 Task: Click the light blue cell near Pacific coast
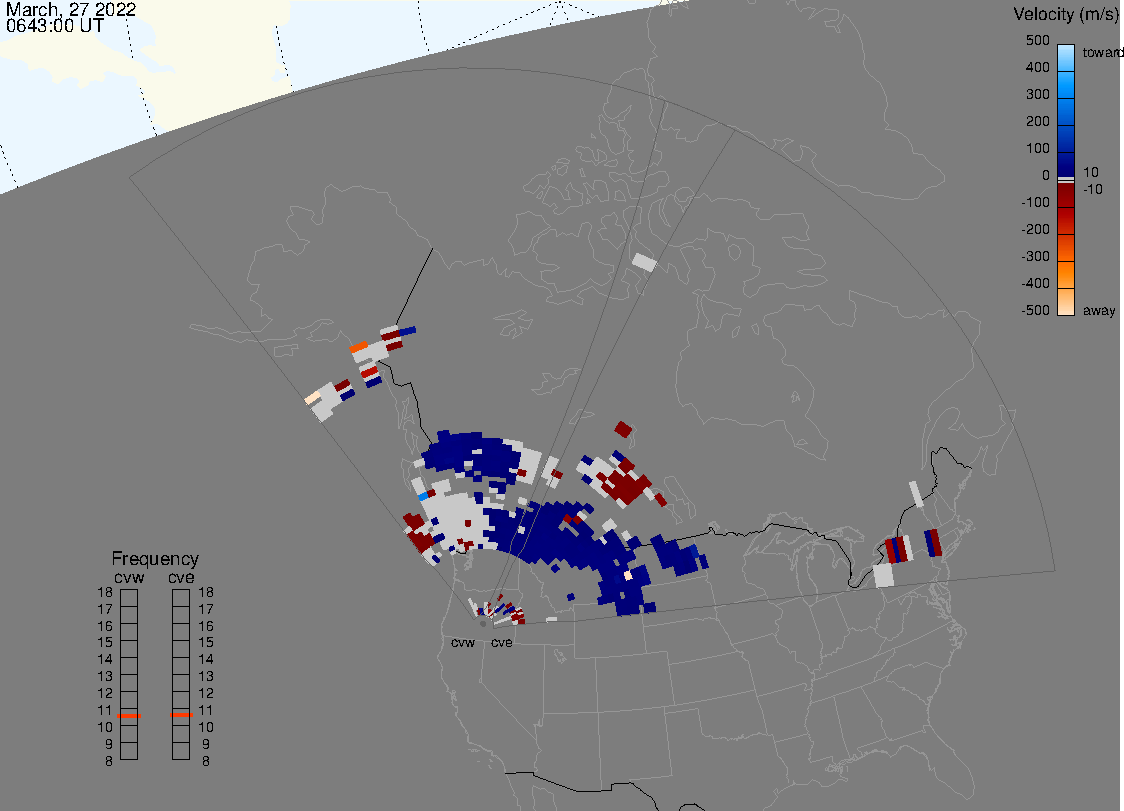coord(424,495)
